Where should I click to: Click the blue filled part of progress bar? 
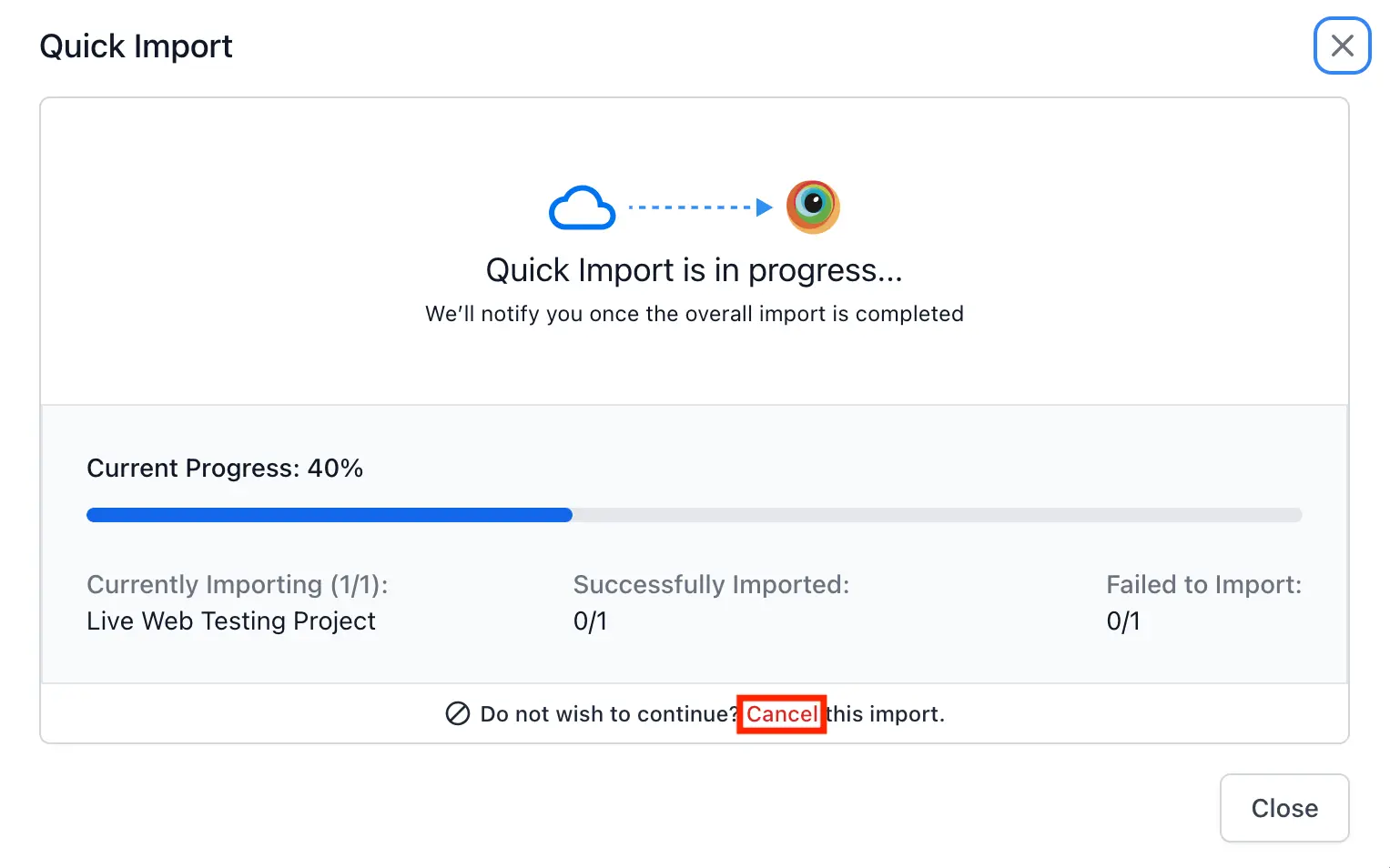tap(329, 515)
